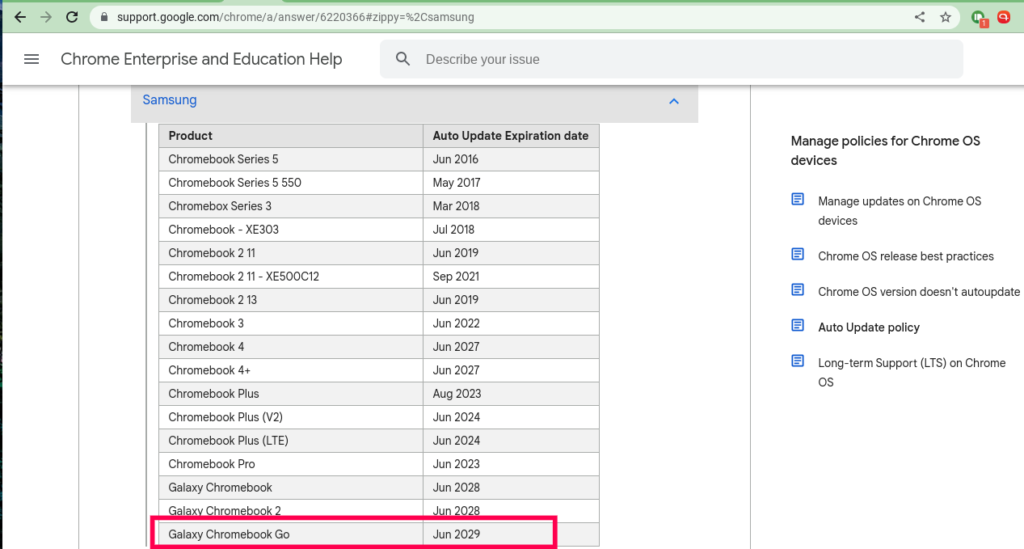Select the Chromebook 4+ cell
The image size is (1024, 549).
[291, 371]
